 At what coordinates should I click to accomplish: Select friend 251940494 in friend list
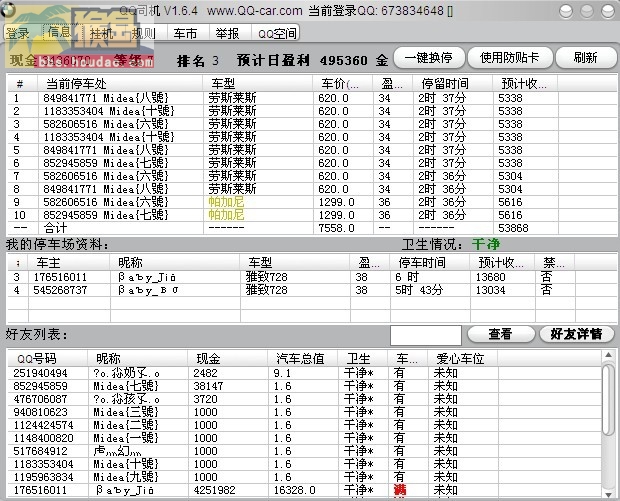click(304, 373)
